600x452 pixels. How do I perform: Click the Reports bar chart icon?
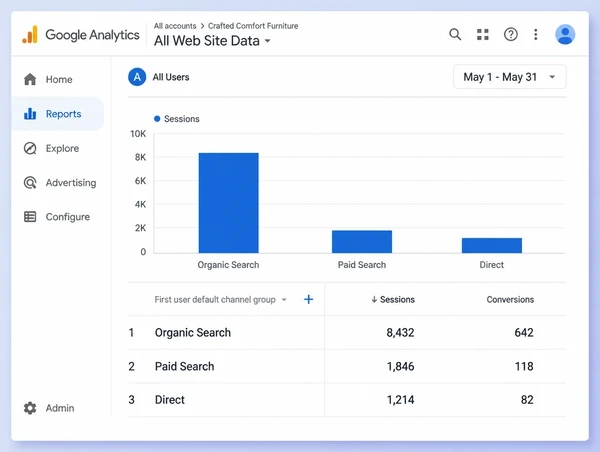30,114
